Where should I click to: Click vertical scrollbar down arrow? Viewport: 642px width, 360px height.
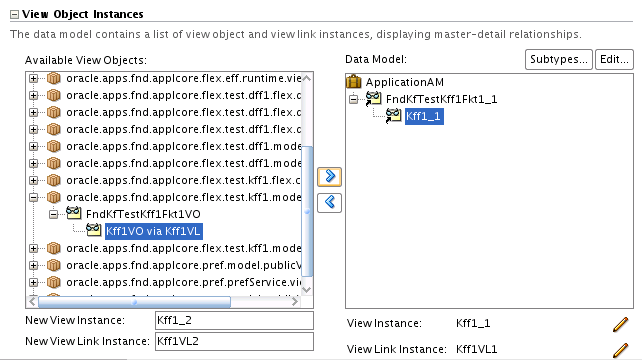pos(307,290)
